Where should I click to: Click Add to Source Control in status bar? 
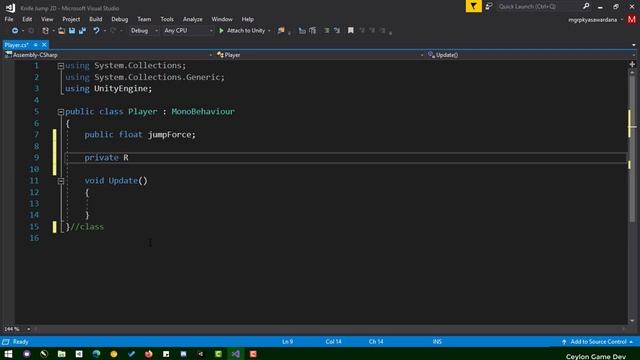(598, 342)
